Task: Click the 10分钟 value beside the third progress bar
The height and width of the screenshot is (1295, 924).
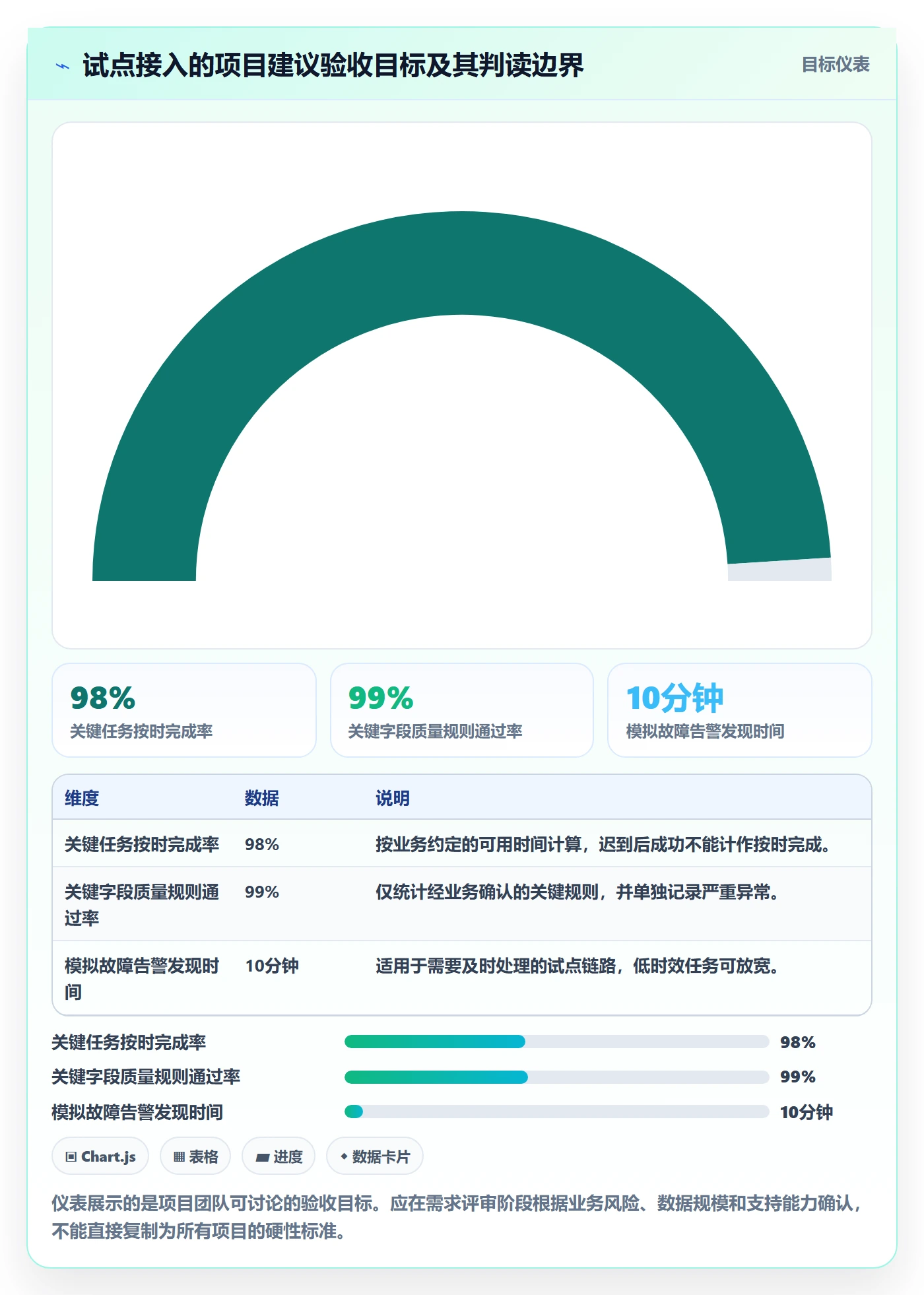Action: [807, 1112]
